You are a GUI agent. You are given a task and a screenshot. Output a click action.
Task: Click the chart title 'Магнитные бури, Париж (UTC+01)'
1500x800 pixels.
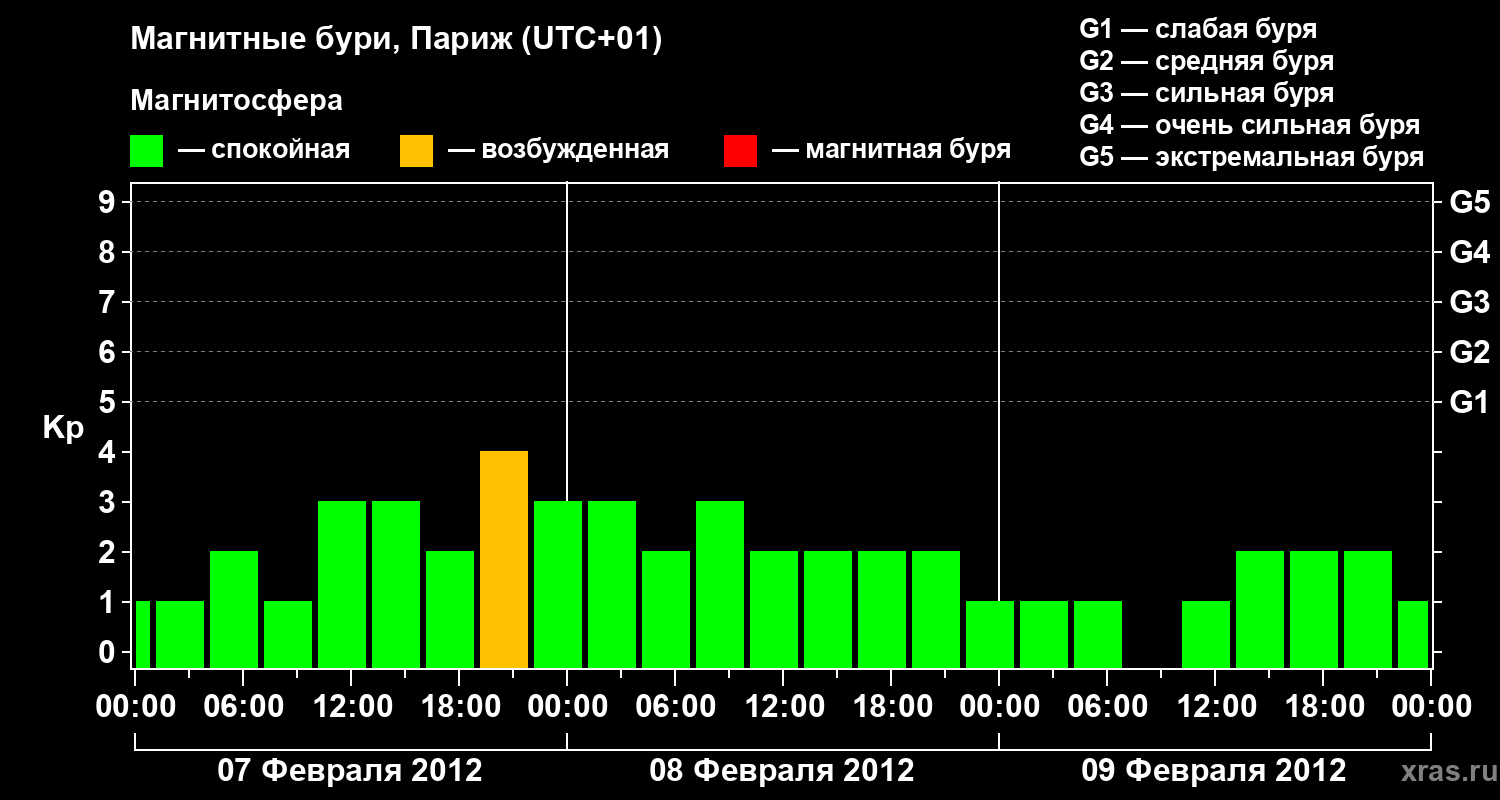tap(396, 40)
